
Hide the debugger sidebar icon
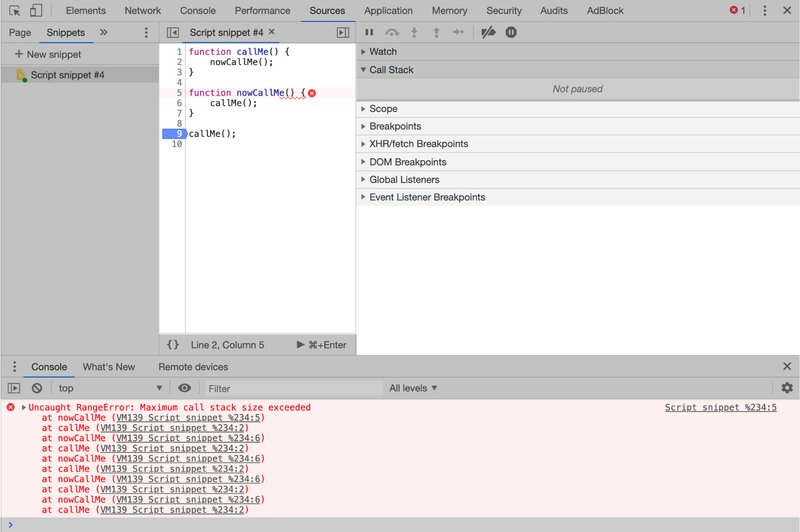click(343, 33)
